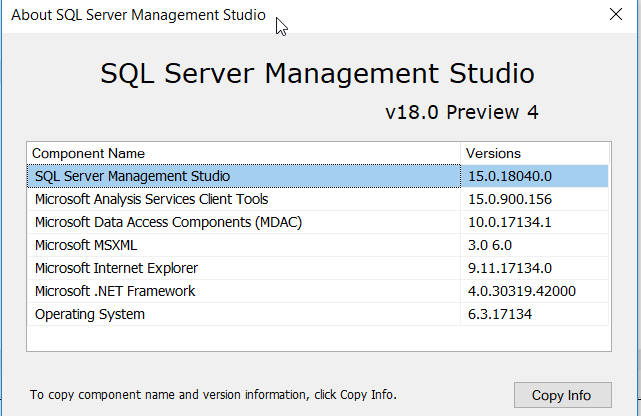Click version 10.0.17134.1 cell
Image resolution: width=641 pixels, height=416 pixels.
pyautogui.click(x=510, y=222)
